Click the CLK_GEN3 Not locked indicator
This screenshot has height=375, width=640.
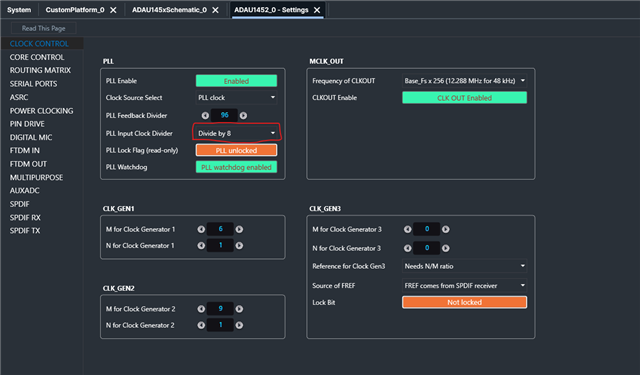click(464, 302)
